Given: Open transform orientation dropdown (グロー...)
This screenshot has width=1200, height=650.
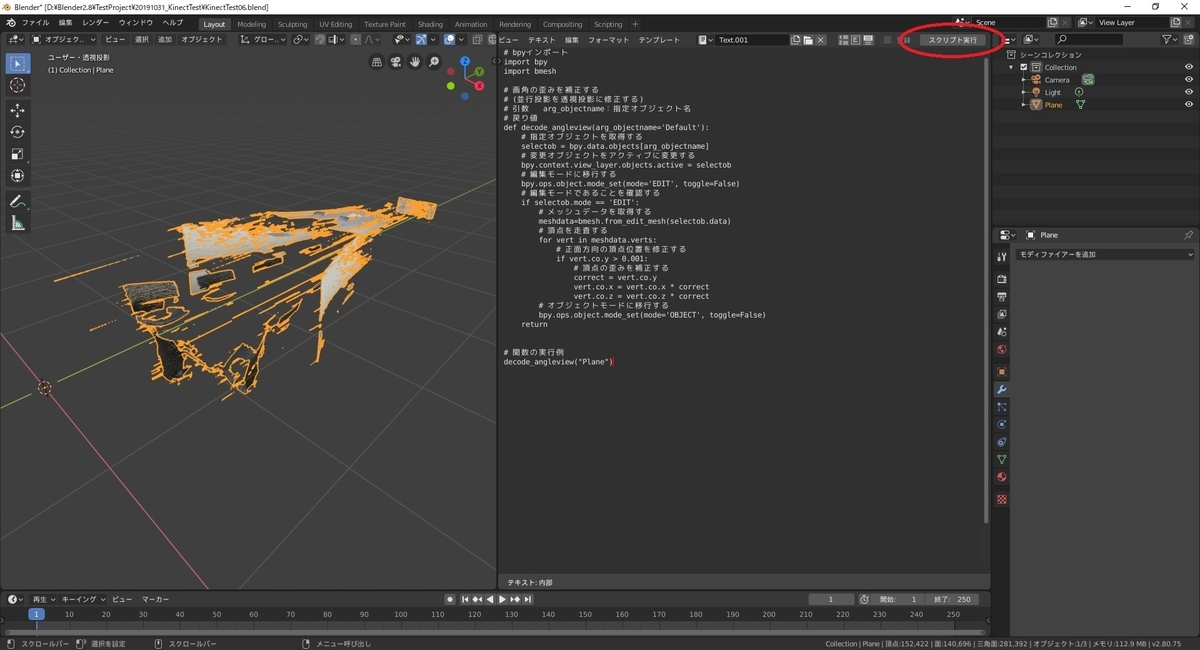Looking at the screenshot, I should point(263,40).
